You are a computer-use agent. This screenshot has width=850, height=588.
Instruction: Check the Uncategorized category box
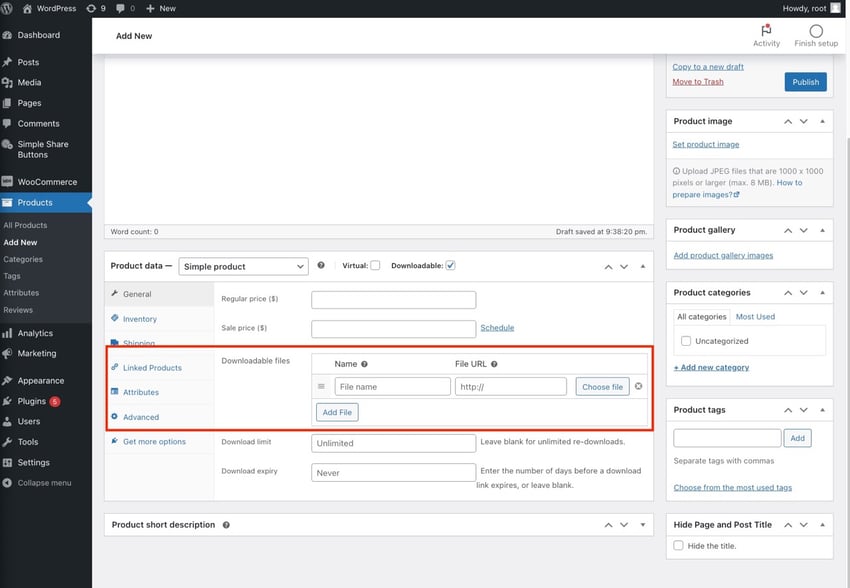[x=686, y=341]
